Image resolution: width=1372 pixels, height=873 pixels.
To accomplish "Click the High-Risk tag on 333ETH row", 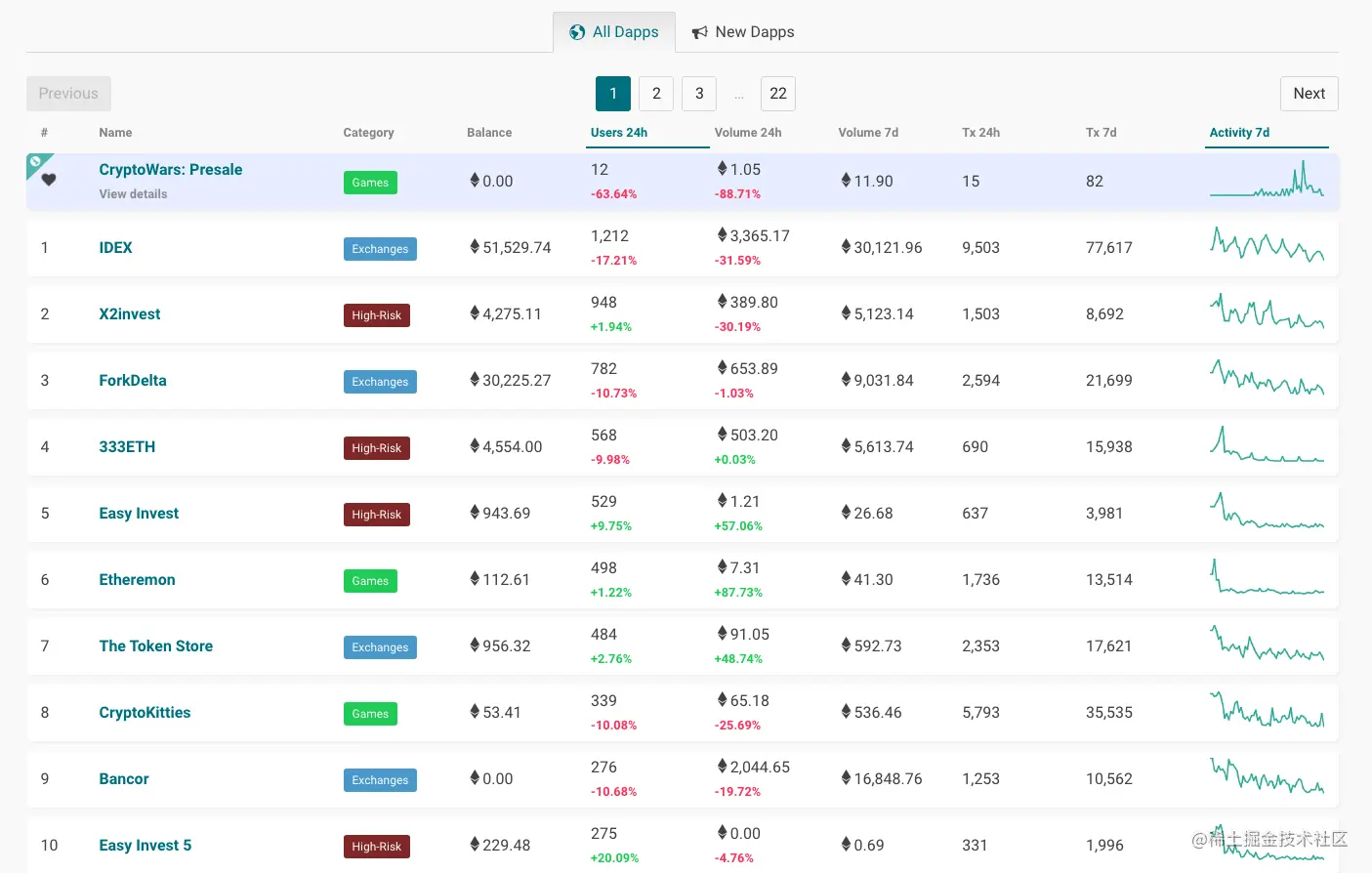I will pyautogui.click(x=377, y=448).
